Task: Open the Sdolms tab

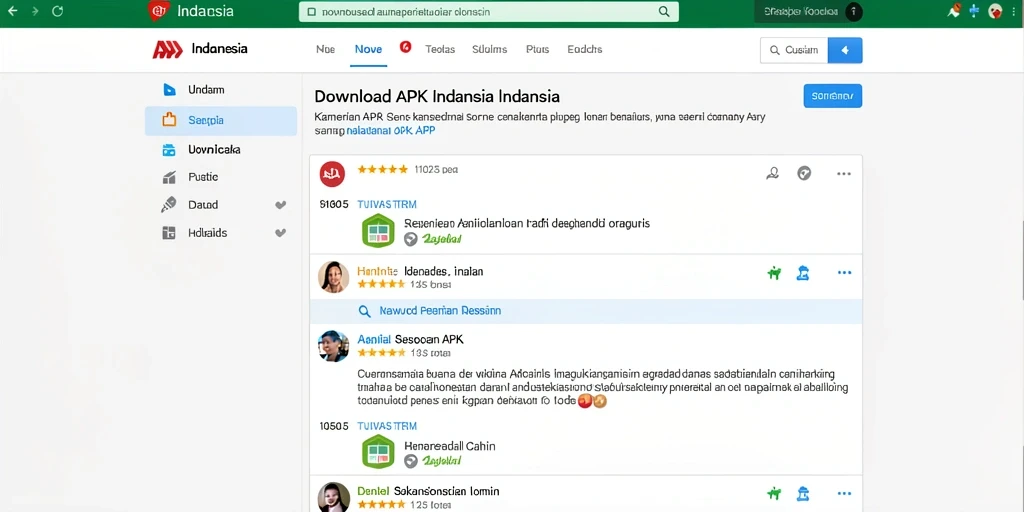Action: 490,49
